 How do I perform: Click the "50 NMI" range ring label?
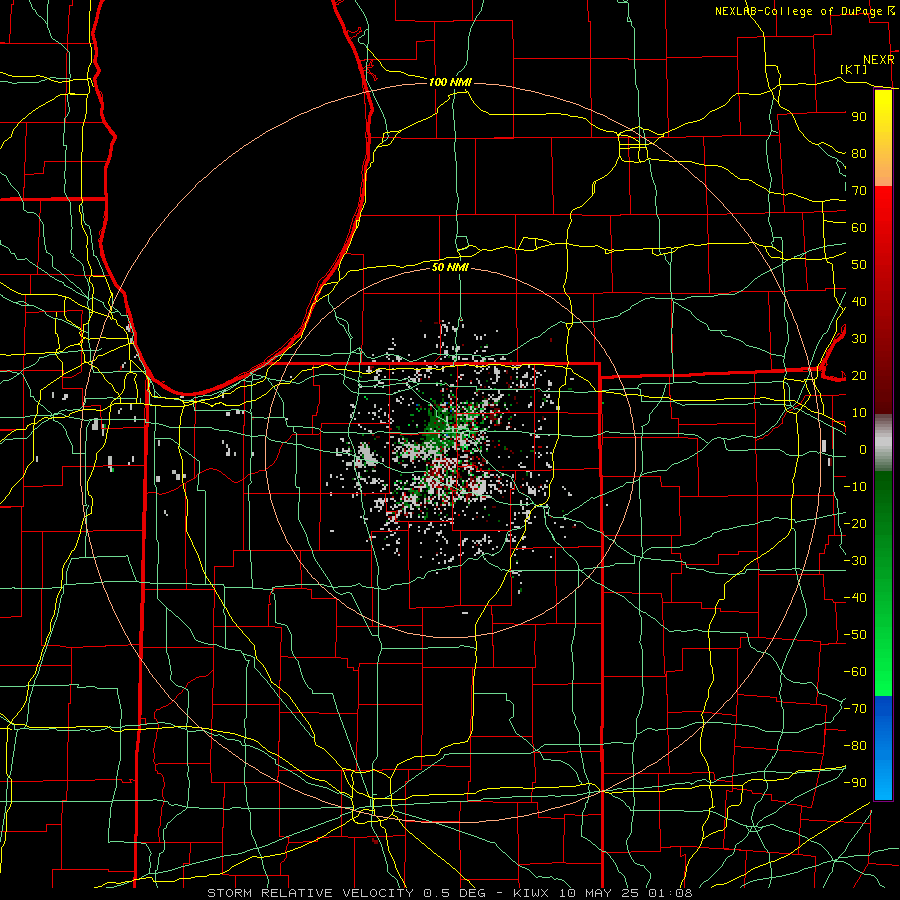(x=450, y=267)
